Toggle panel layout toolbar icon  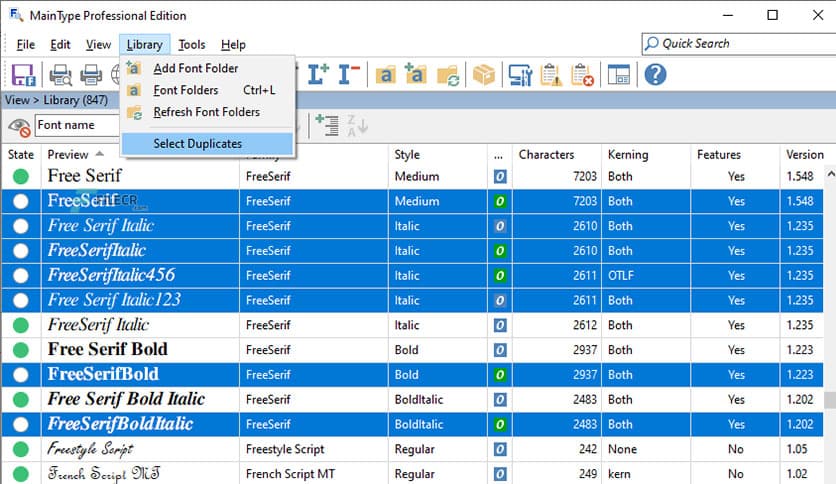point(618,75)
